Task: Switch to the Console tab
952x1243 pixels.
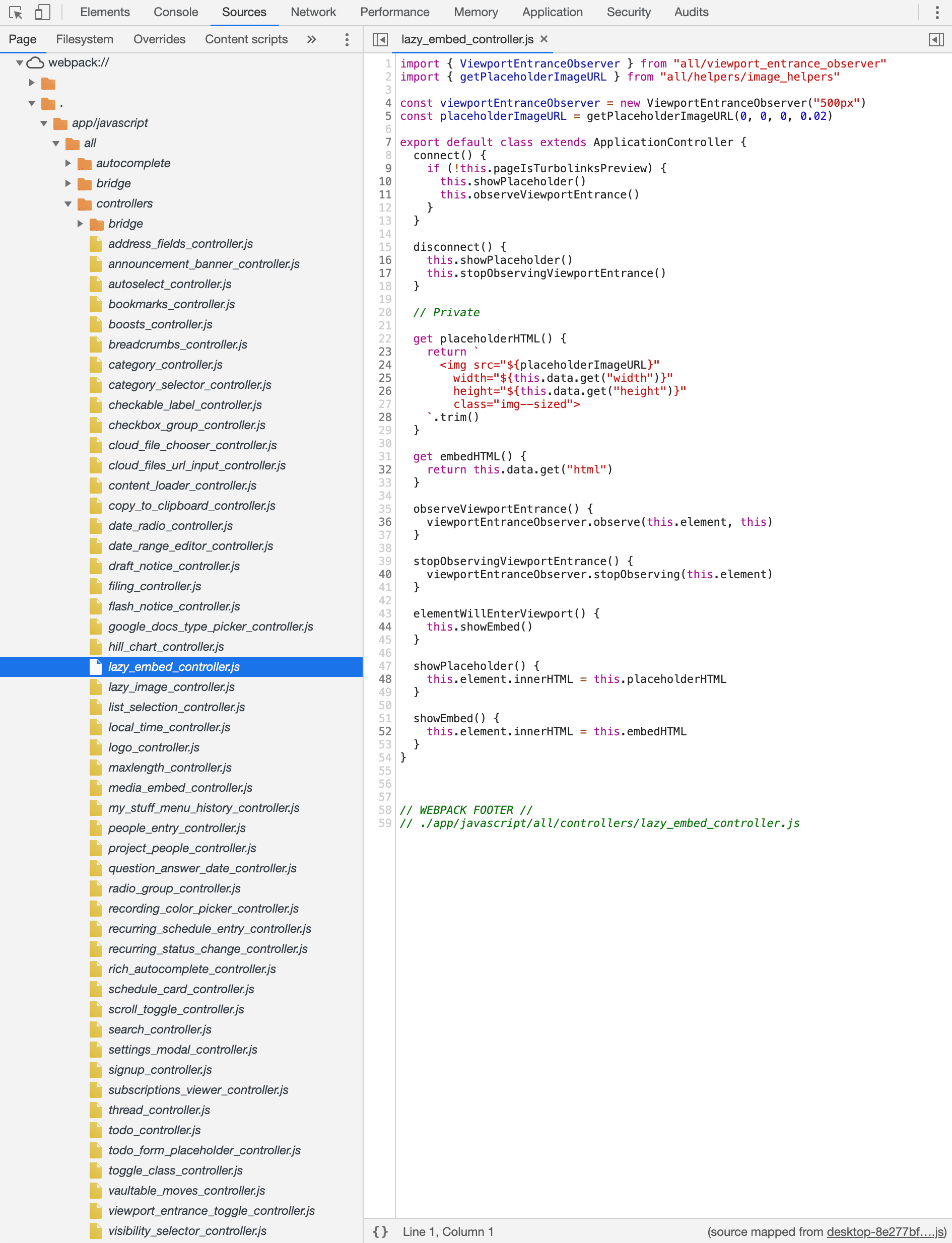Action: pyautogui.click(x=176, y=12)
